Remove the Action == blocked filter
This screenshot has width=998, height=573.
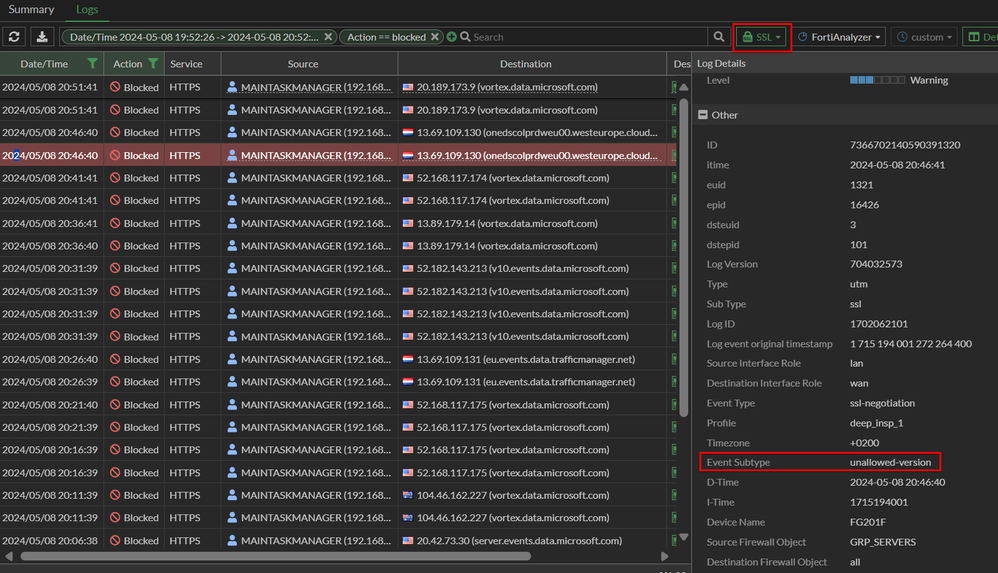click(435, 37)
